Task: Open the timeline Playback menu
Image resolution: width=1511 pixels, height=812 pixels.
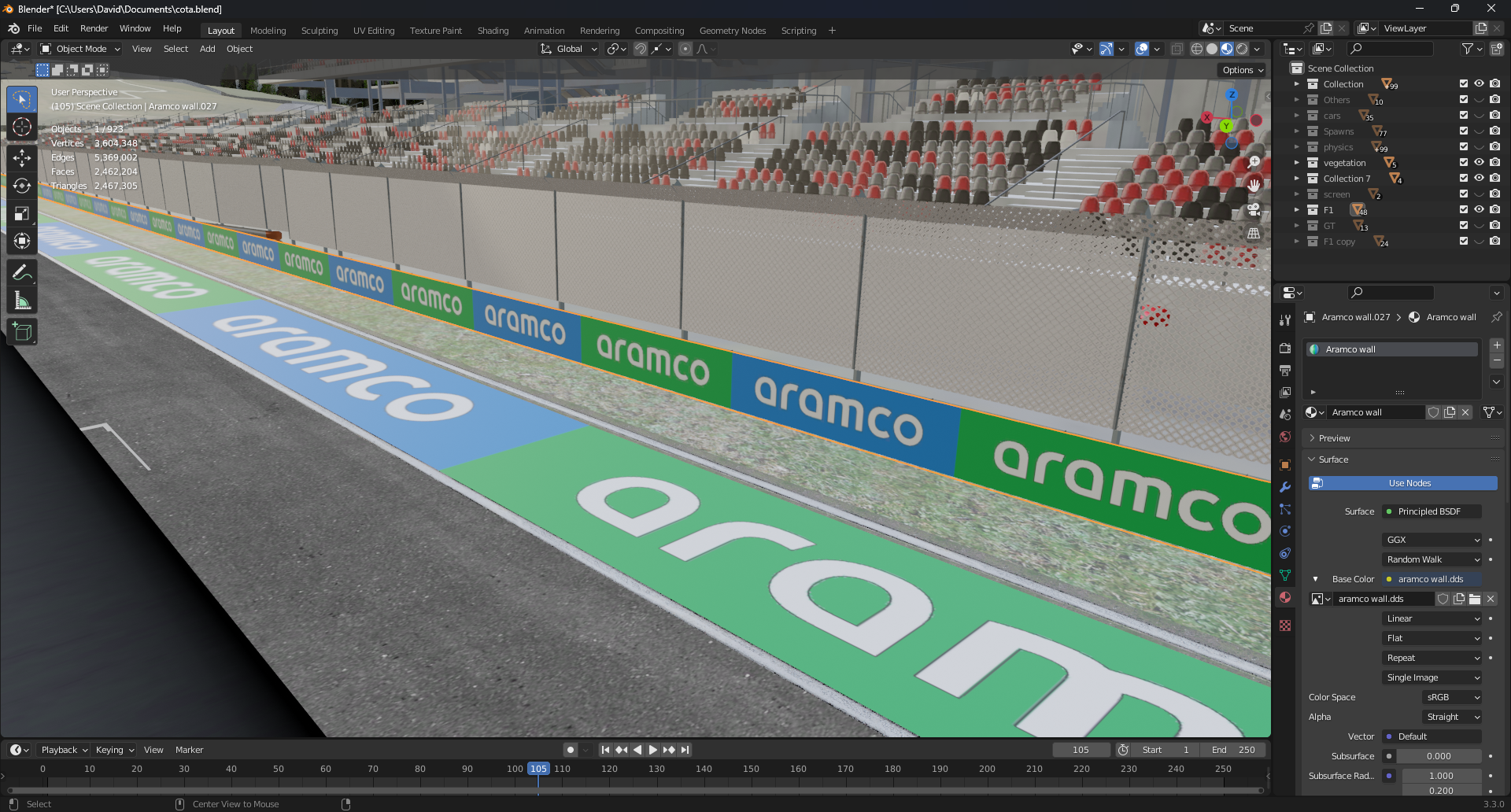Action: tap(62, 750)
